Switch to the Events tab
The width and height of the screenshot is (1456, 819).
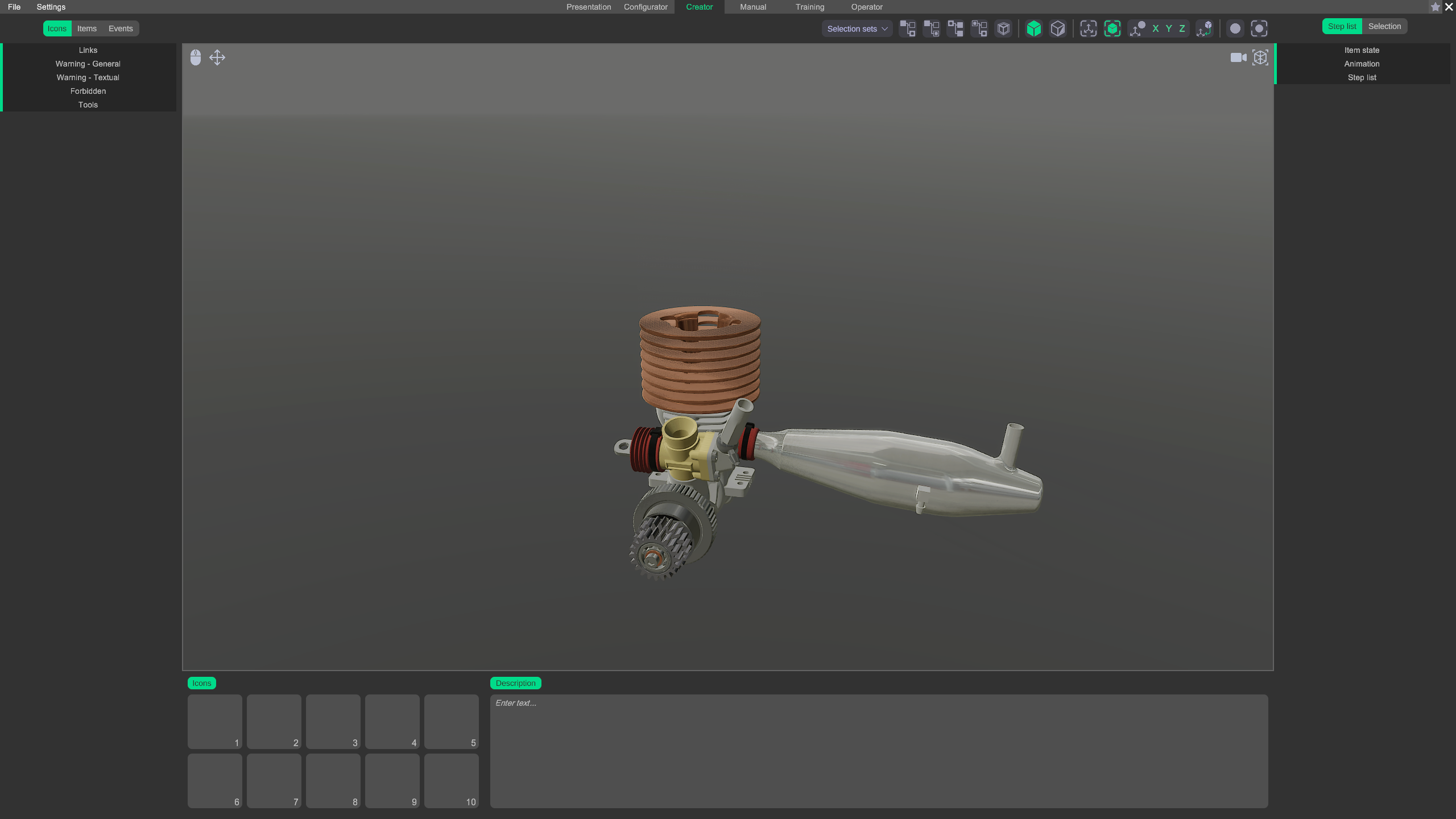tap(121, 28)
